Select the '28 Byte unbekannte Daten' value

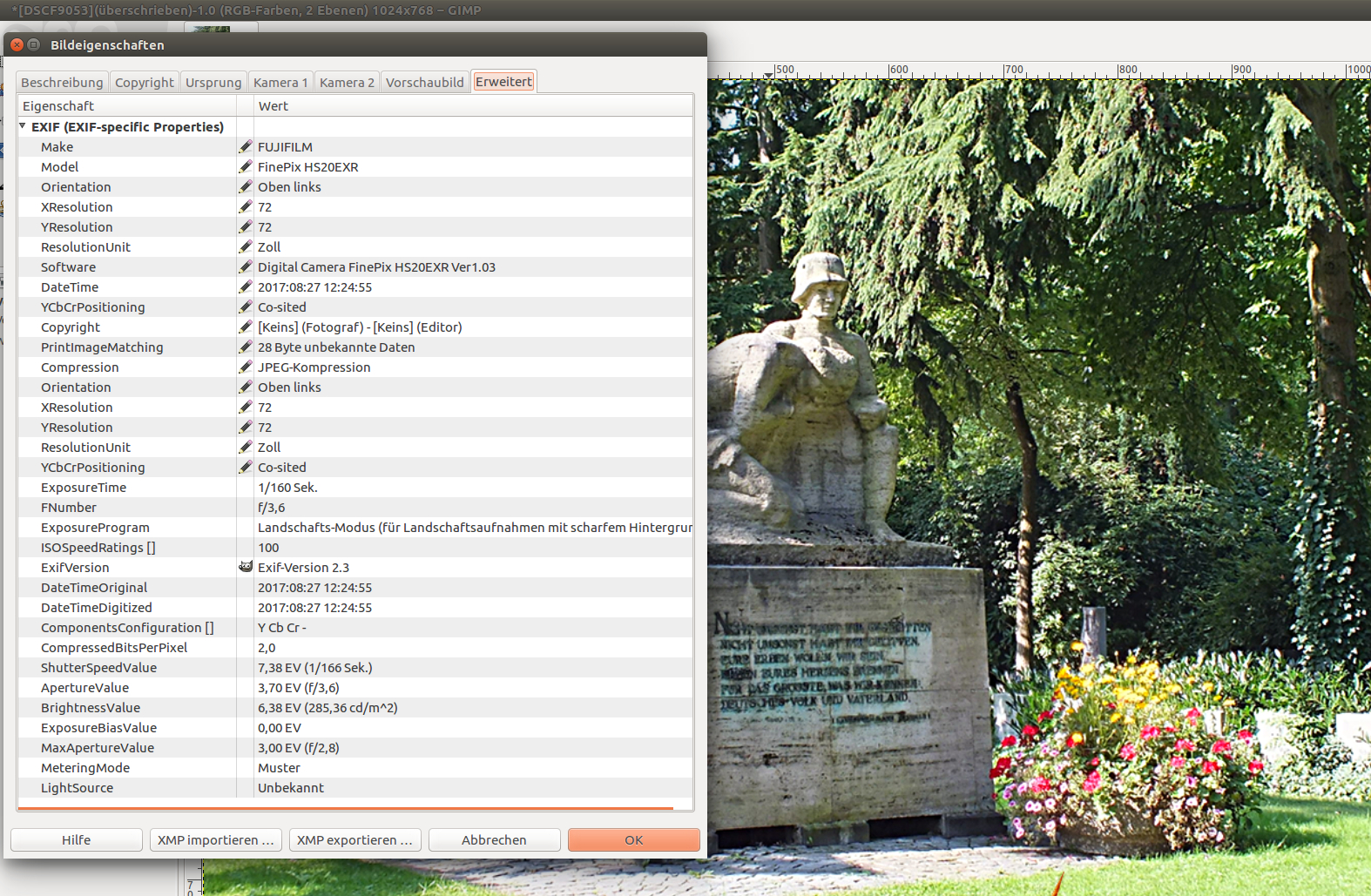336,347
